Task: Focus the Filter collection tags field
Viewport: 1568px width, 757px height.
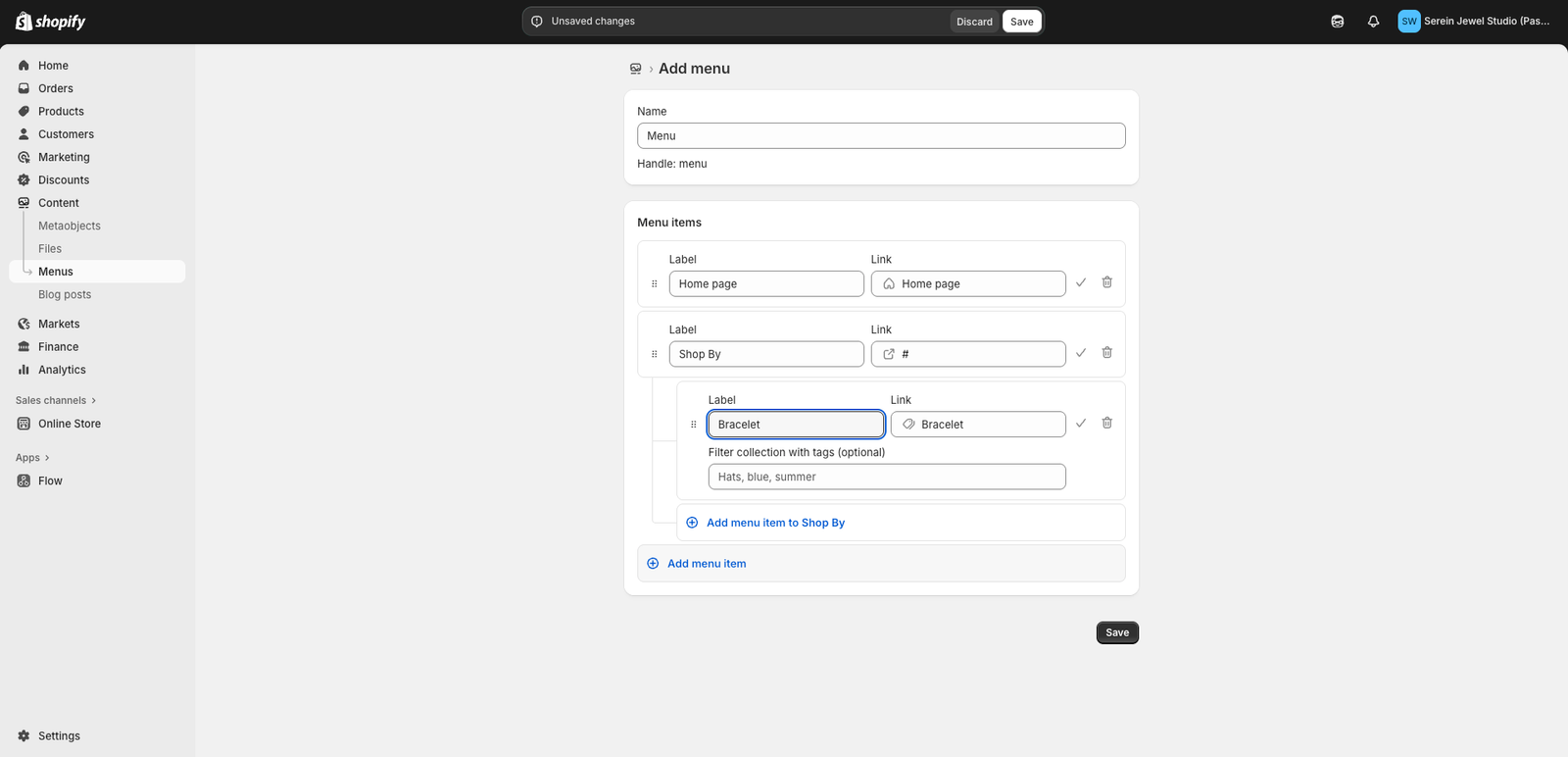Action: [x=886, y=478]
